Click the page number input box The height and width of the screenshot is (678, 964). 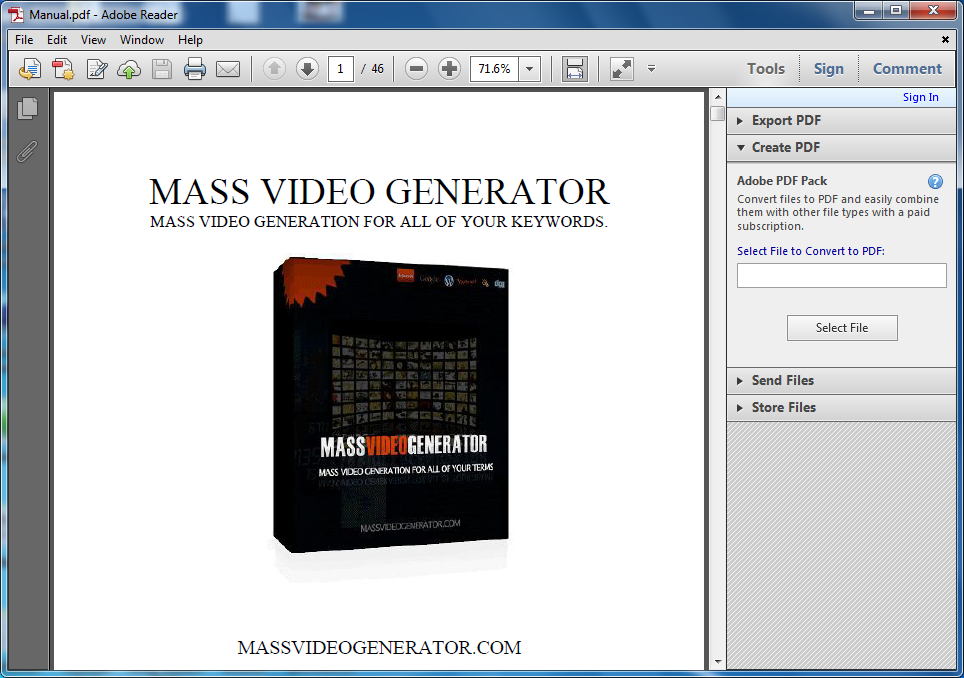coord(341,69)
